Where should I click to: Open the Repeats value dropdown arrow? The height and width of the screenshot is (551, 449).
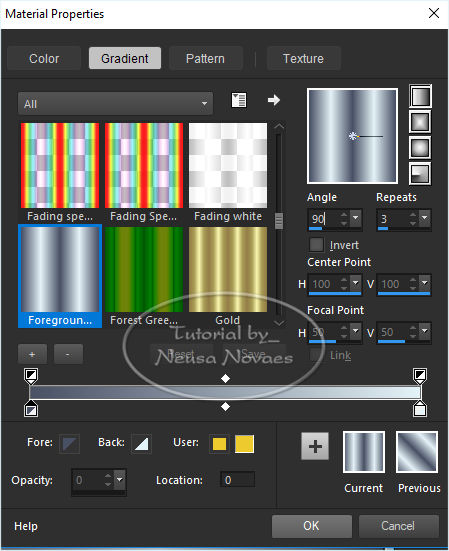click(425, 218)
